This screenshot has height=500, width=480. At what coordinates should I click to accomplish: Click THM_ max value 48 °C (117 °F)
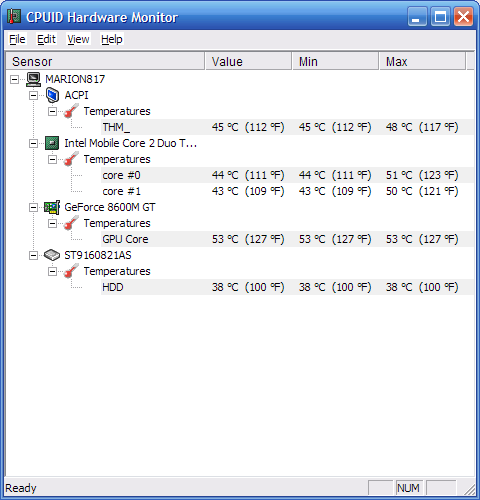[422, 127]
